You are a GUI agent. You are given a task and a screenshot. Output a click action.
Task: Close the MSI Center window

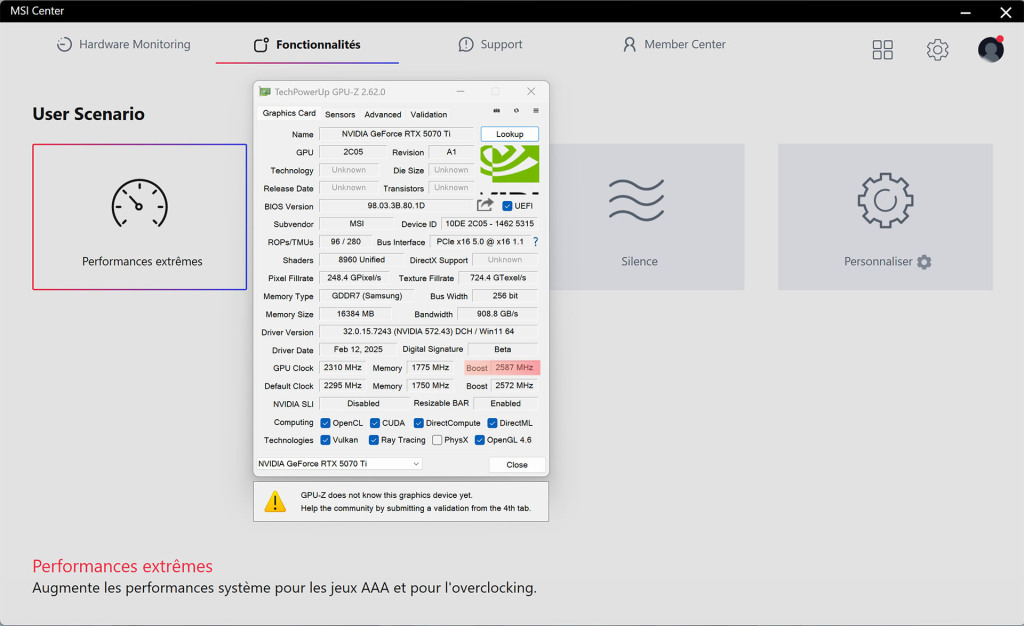click(x=1006, y=12)
